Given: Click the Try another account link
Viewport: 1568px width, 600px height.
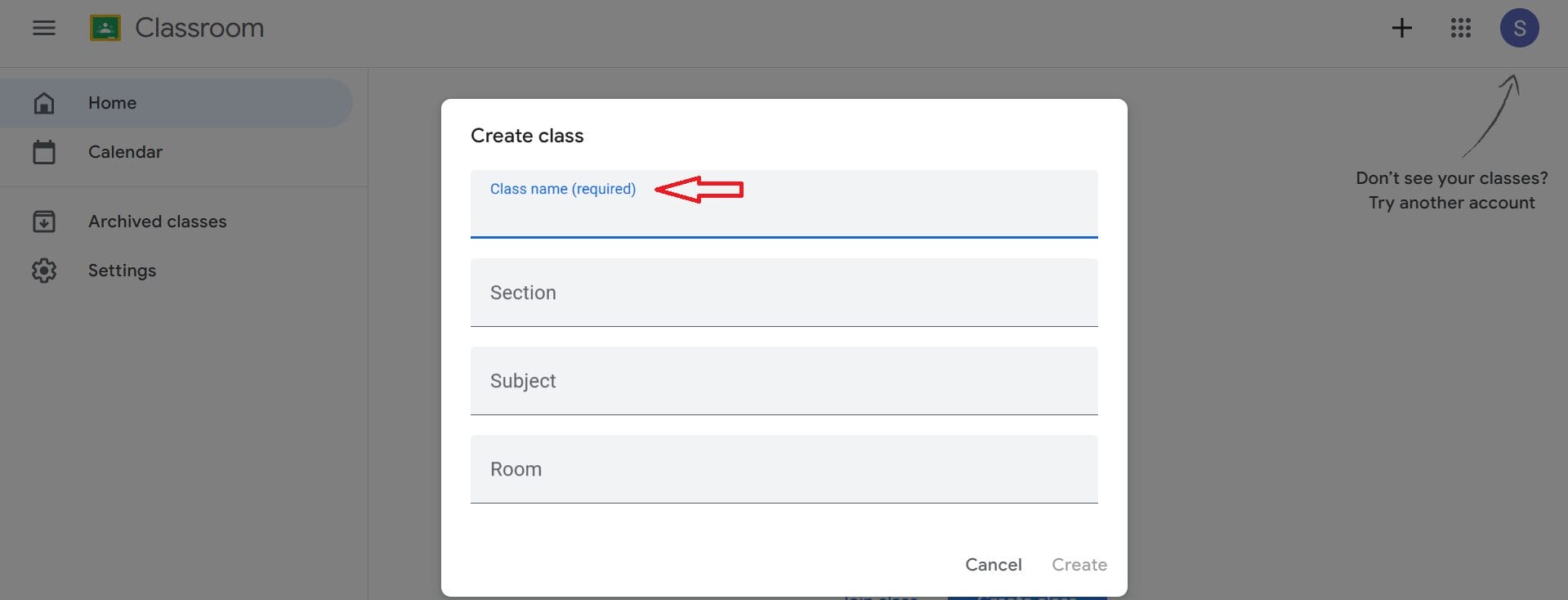Looking at the screenshot, I should click(x=1450, y=203).
